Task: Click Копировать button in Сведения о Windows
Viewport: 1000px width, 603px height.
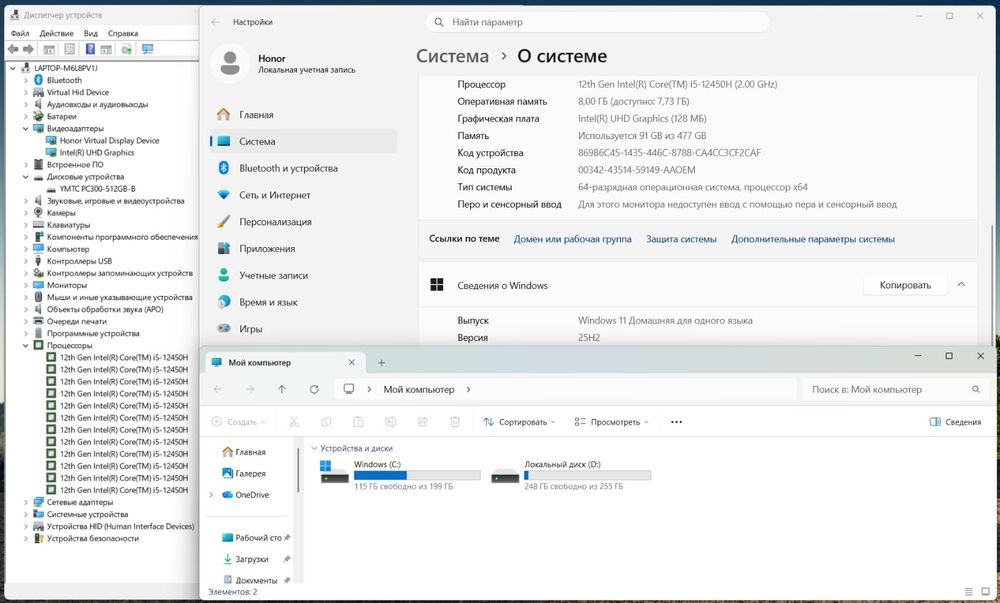Action: point(905,285)
